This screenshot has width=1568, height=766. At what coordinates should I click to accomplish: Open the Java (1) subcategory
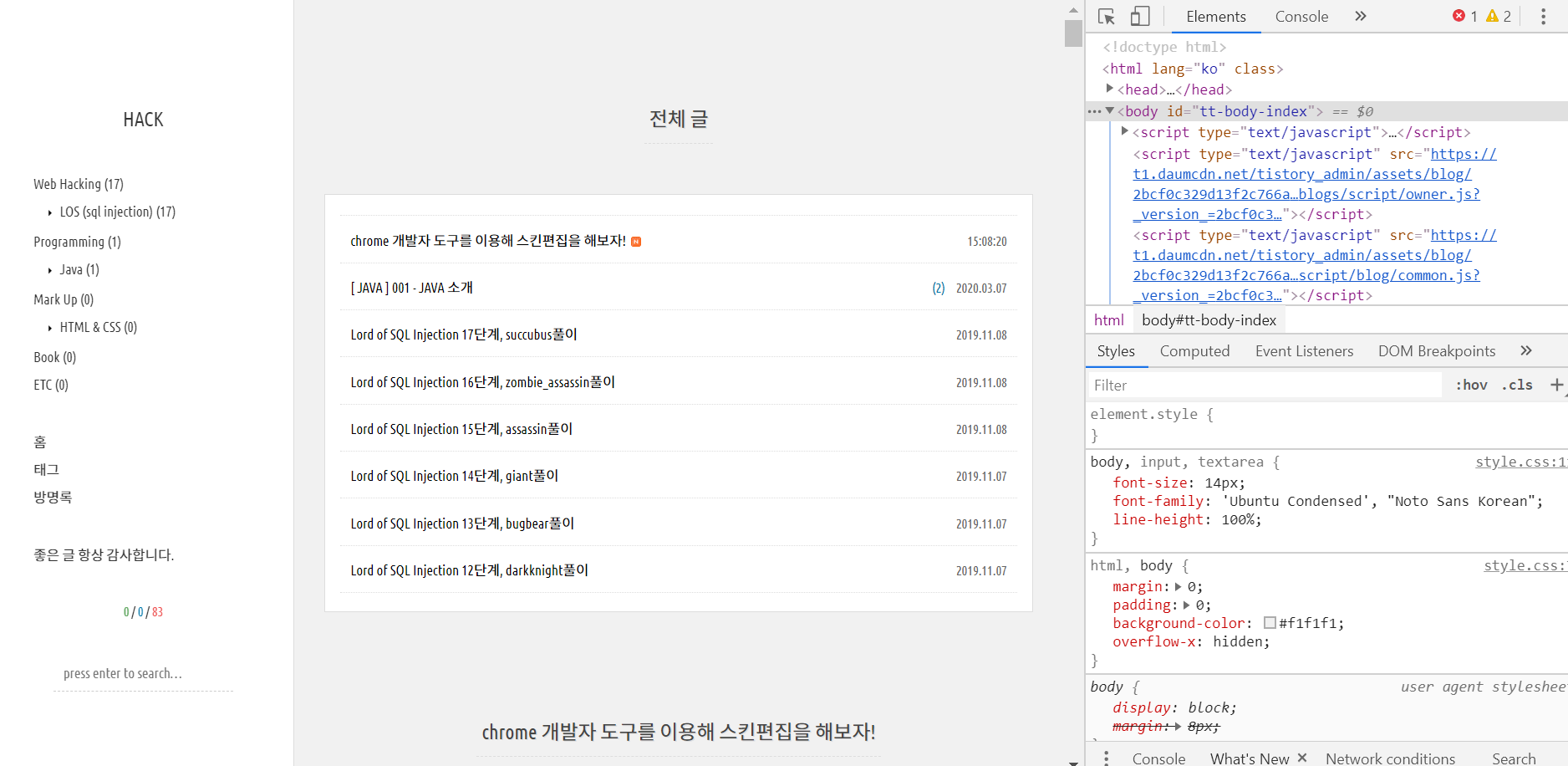point(79,269)
